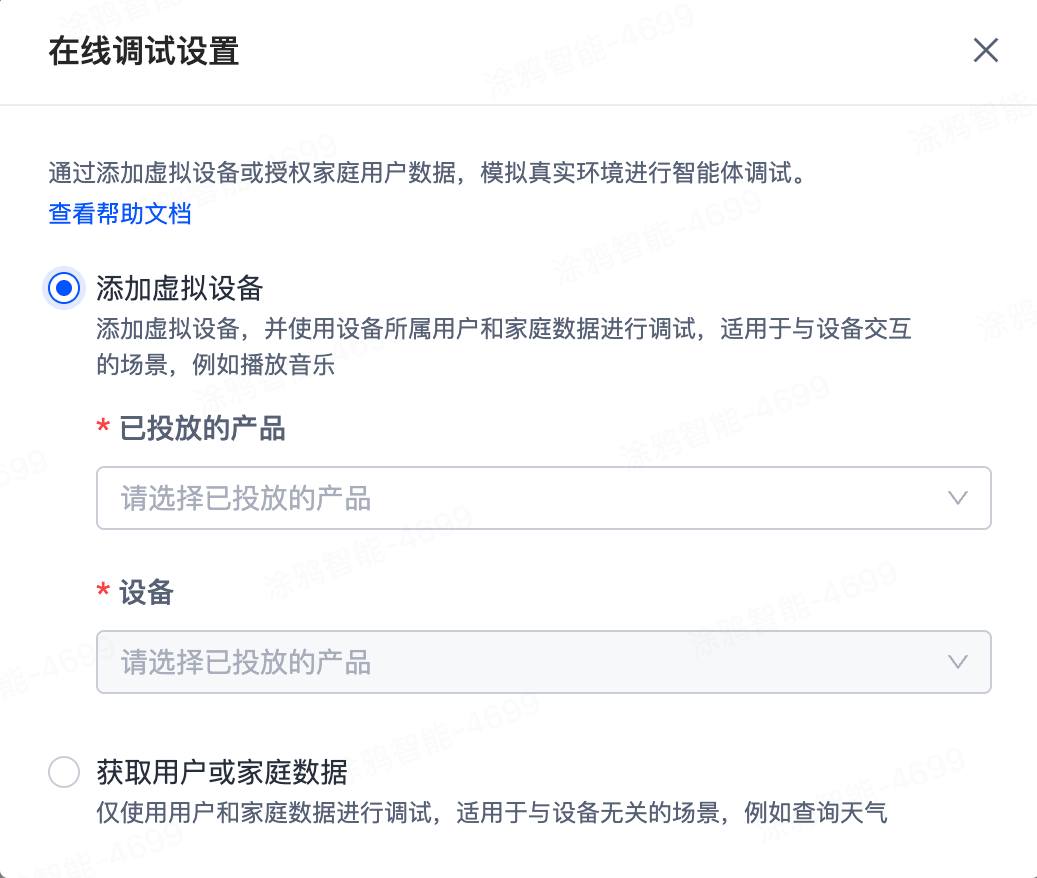View the help documentation

pyautogui.click(x=119, y=213)
